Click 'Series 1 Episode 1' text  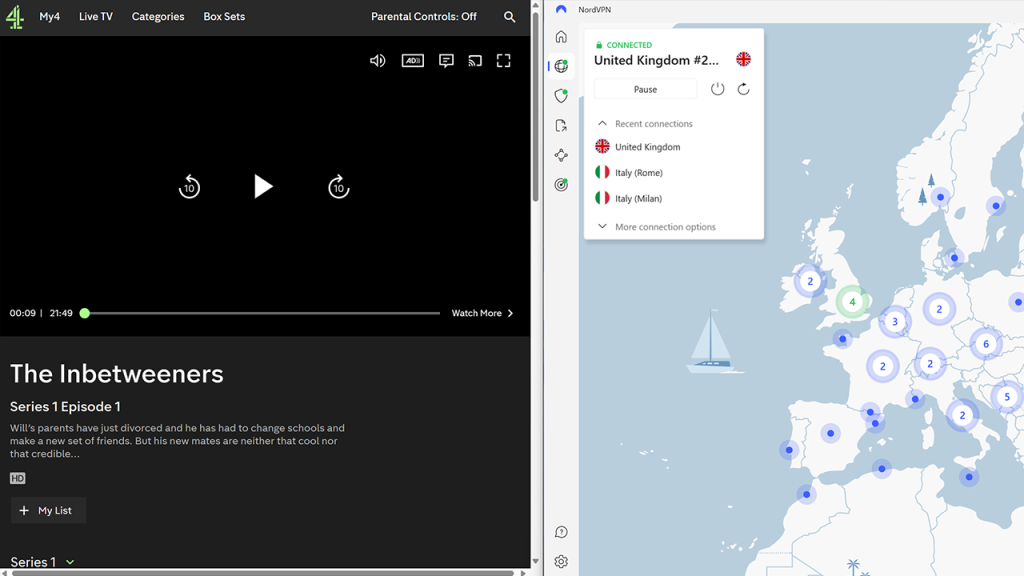[65, 407]
